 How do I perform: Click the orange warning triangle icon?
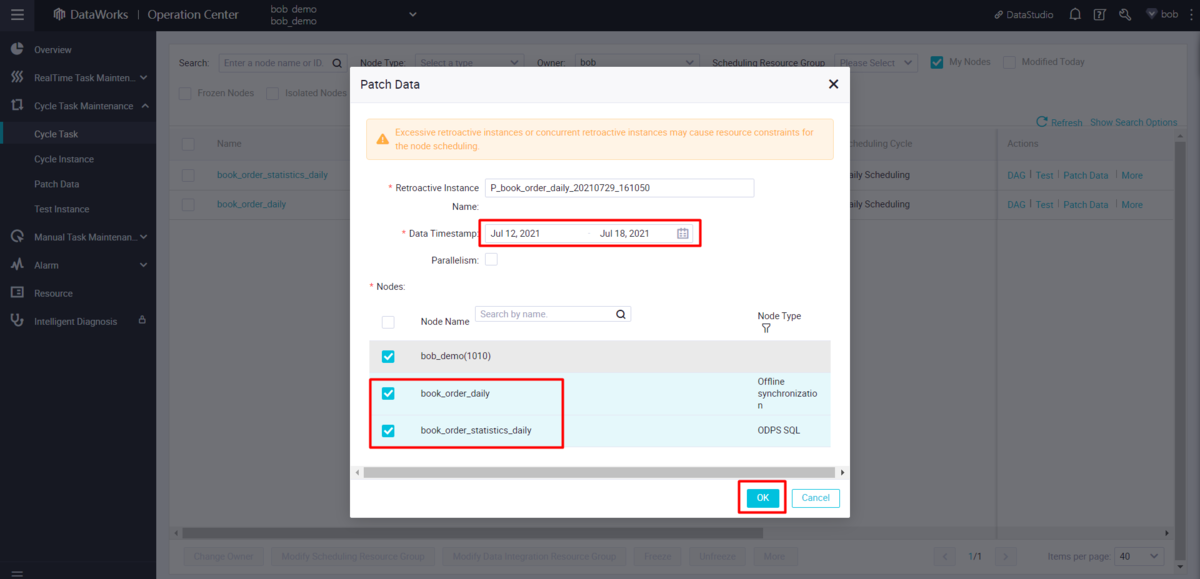point(382,139)
